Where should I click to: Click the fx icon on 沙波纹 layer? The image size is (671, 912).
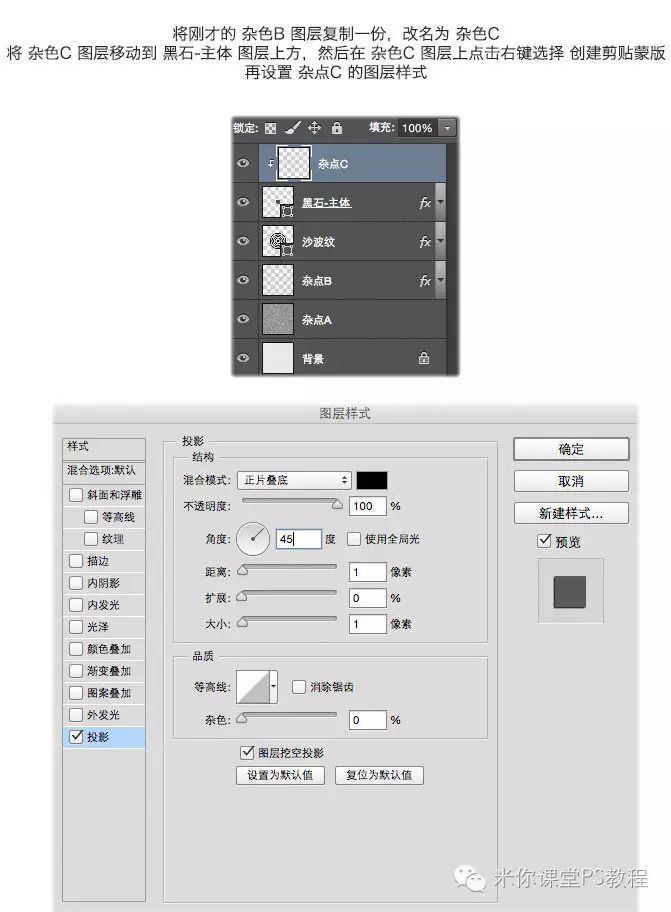point(425,242)
